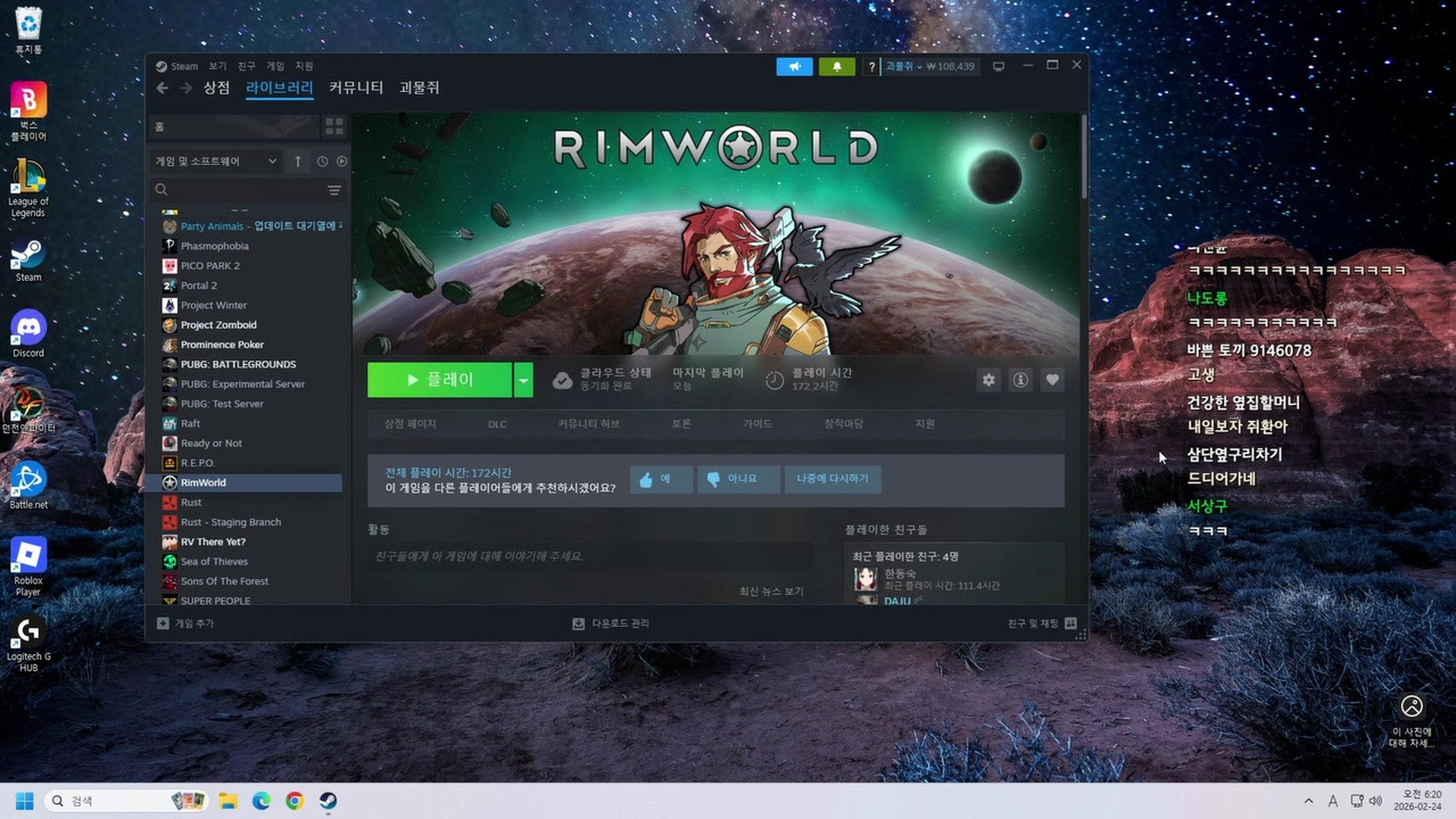Viewport: 1456px width, 819px height.
Task: Open the play button dropdown arrow
Action: click(523, 380)
